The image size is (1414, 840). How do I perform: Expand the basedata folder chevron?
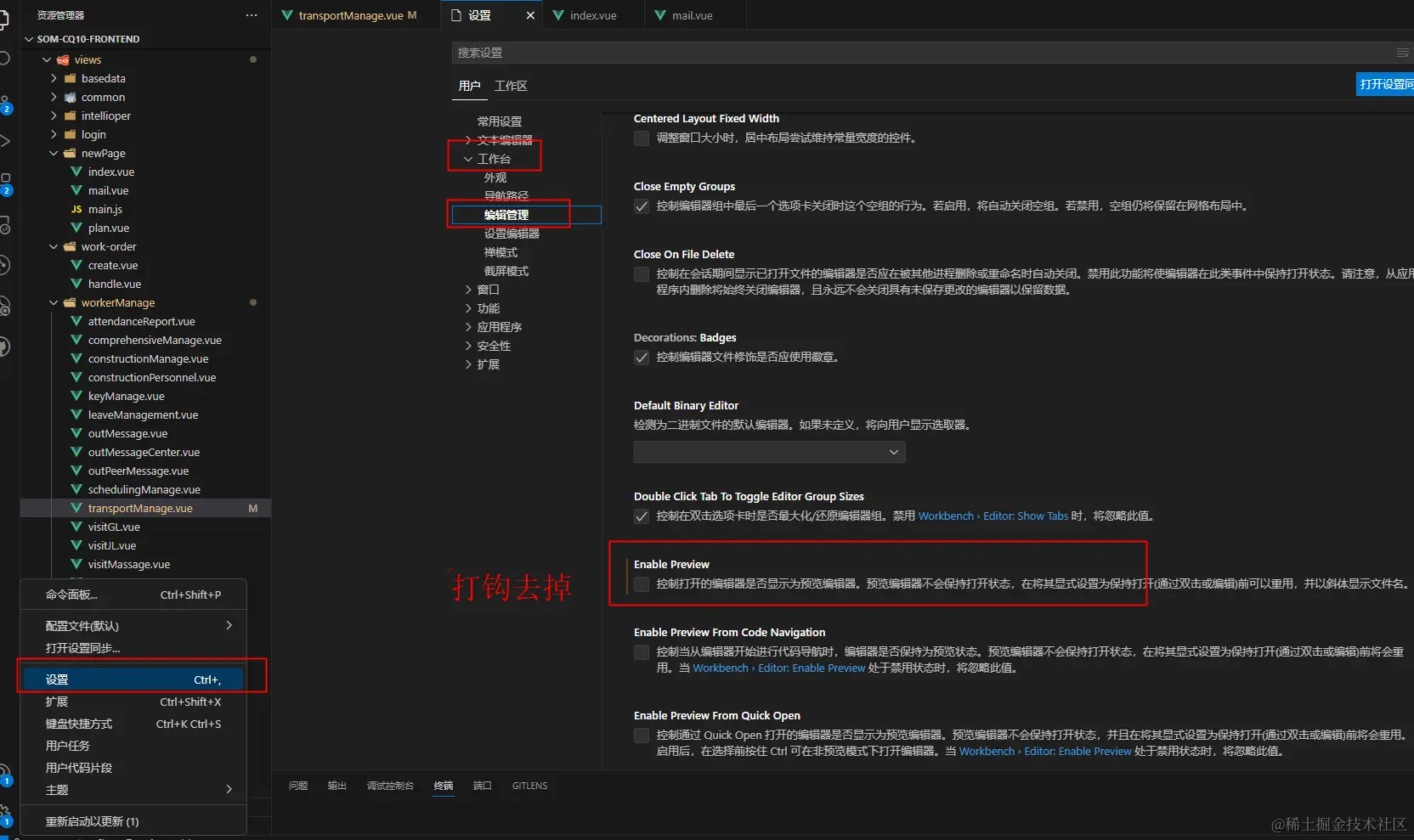[54, 78]
